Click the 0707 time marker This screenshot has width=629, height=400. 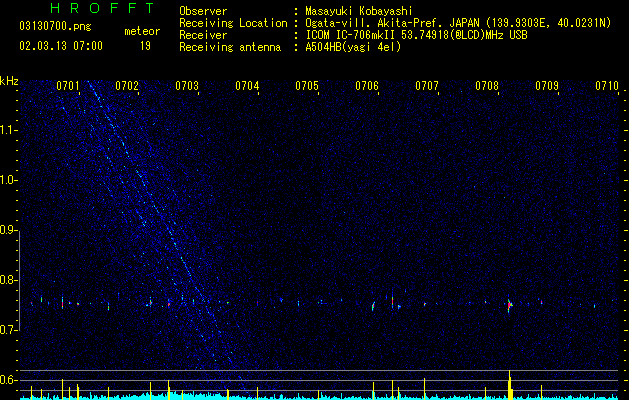click(427, 86)
